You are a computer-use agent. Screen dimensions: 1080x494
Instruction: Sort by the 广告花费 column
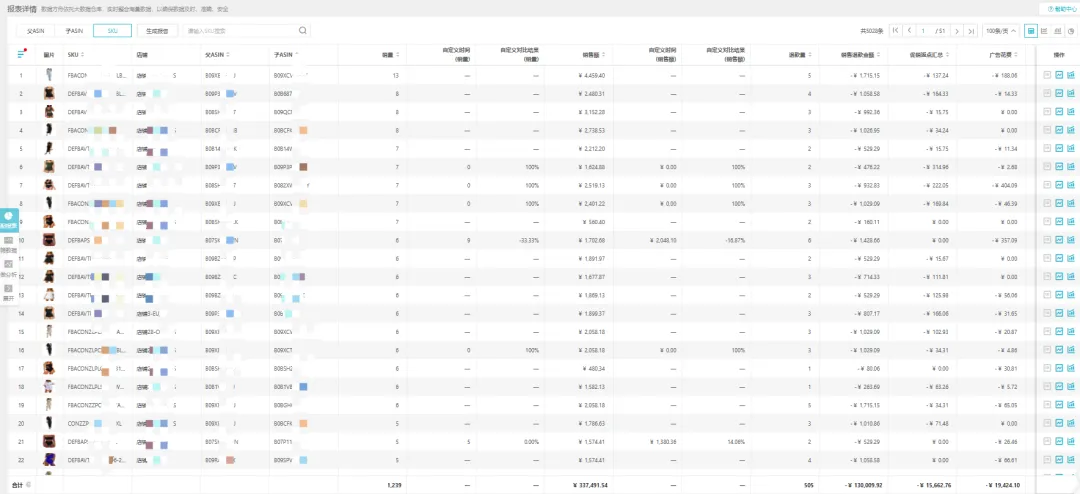(x=1001, y=54)
